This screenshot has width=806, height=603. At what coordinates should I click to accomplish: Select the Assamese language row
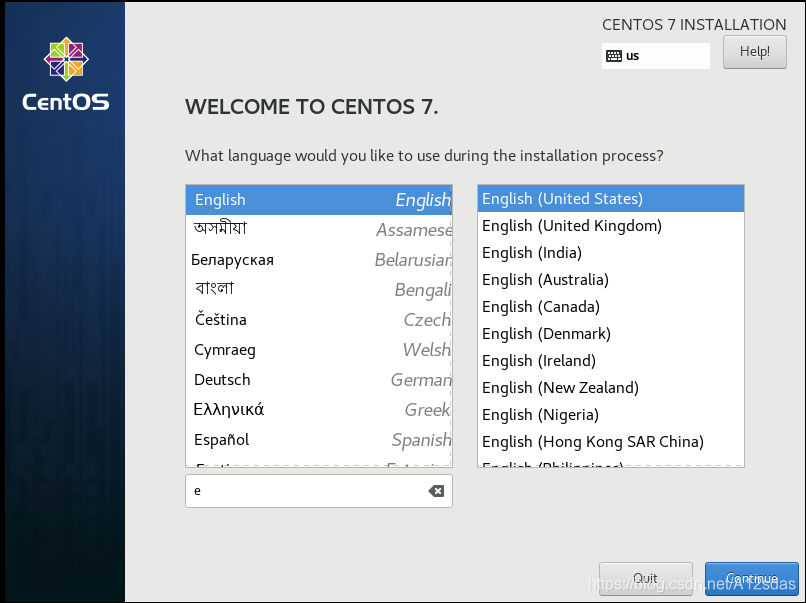[x=319, y=229]
